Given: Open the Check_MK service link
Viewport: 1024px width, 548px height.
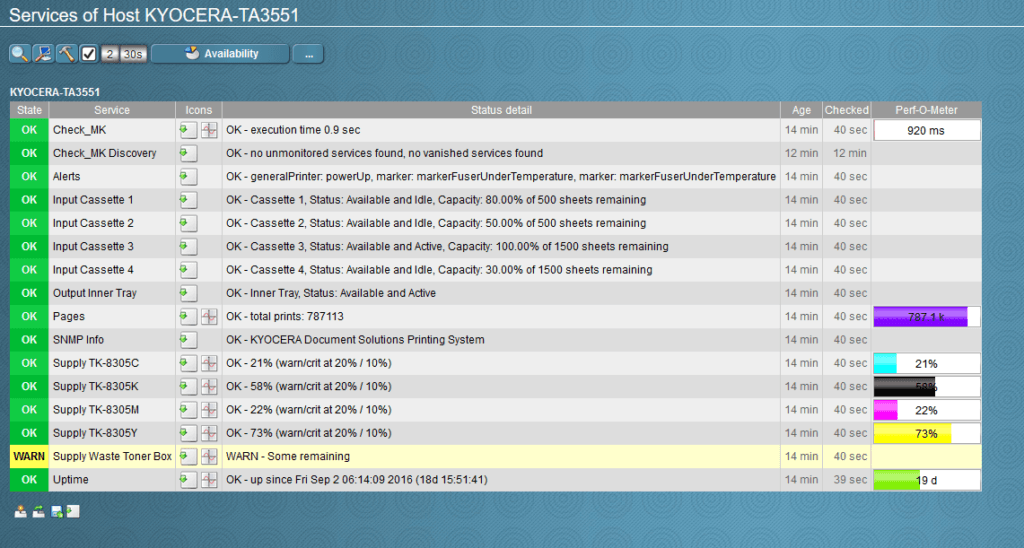Looking at the screenshot, I should [80, 130].
